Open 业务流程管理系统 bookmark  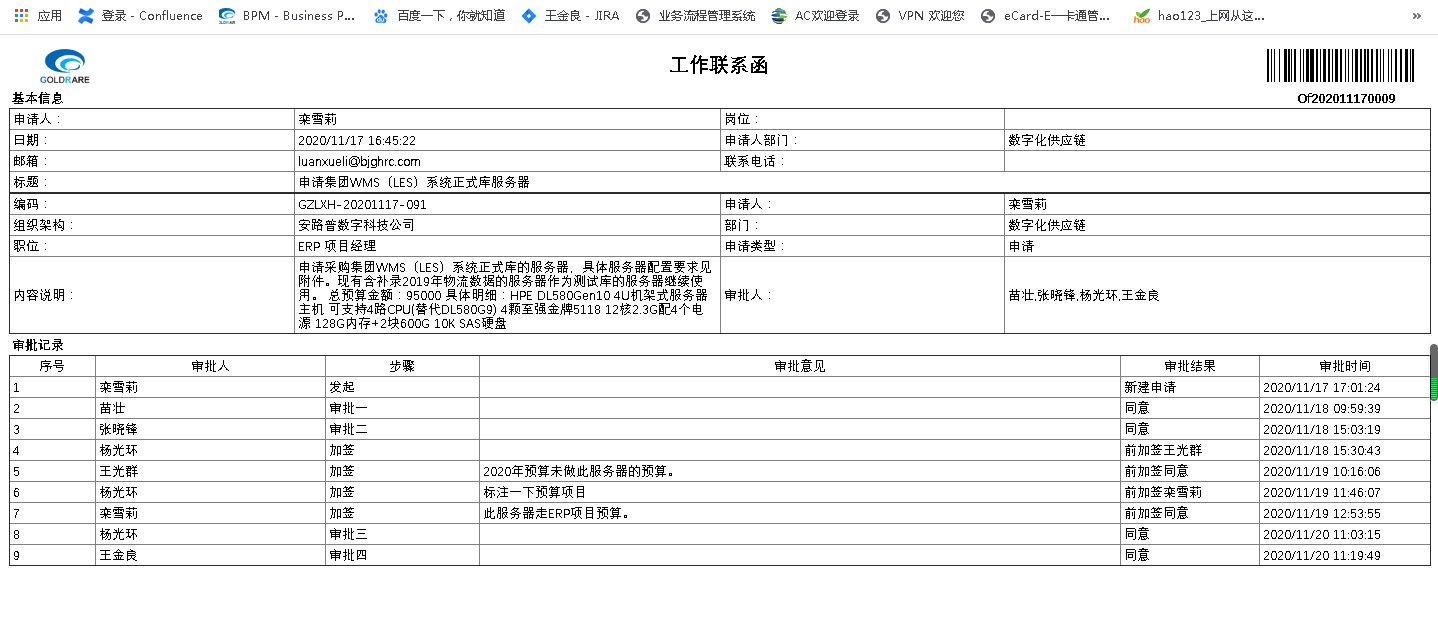[x=696, y=16]
